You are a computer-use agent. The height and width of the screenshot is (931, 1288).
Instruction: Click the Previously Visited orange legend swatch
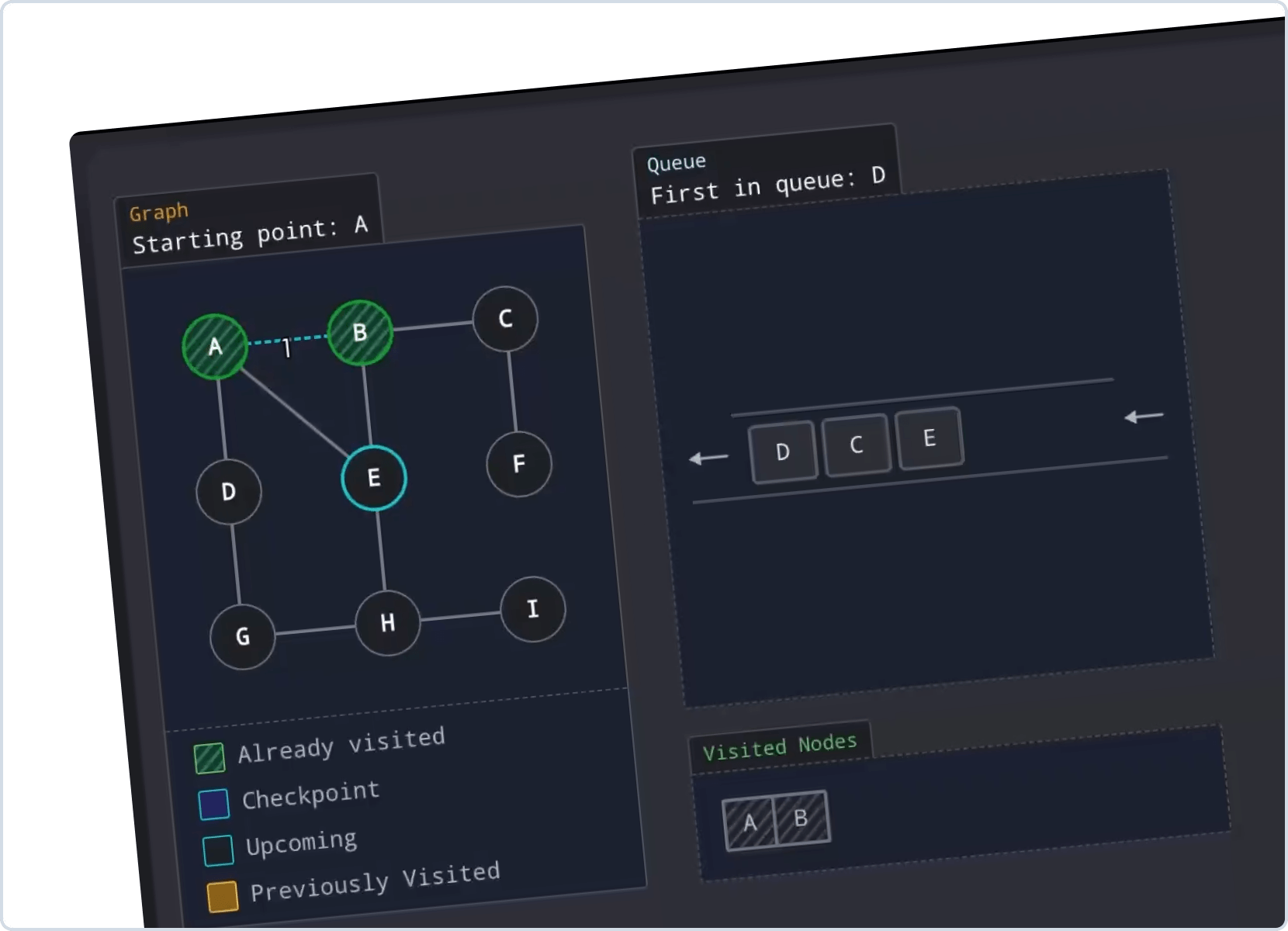(x=223, y=896)
